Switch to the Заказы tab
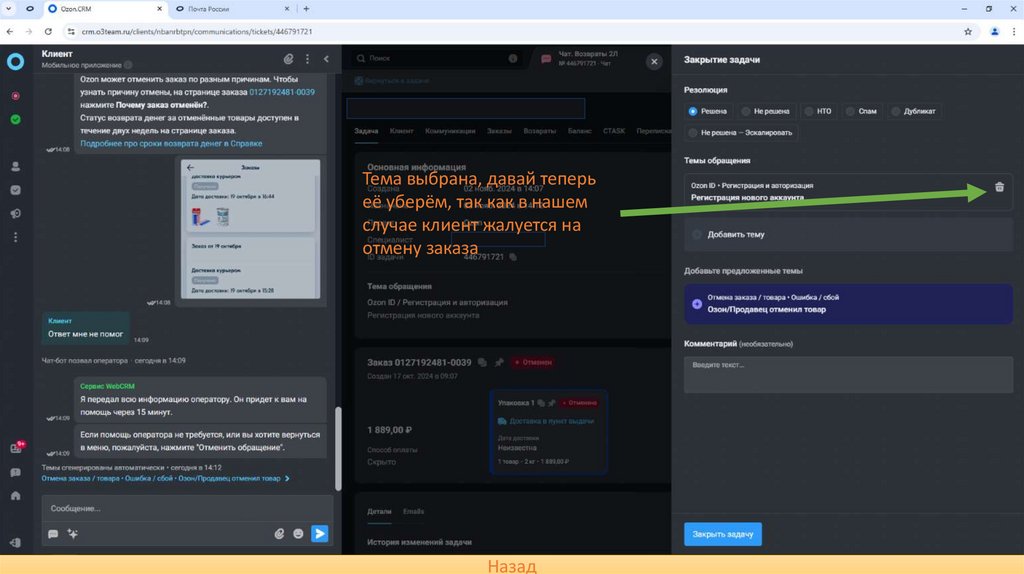The height and width of the screenshot is (574, 1024). click(x=499, y=131)
